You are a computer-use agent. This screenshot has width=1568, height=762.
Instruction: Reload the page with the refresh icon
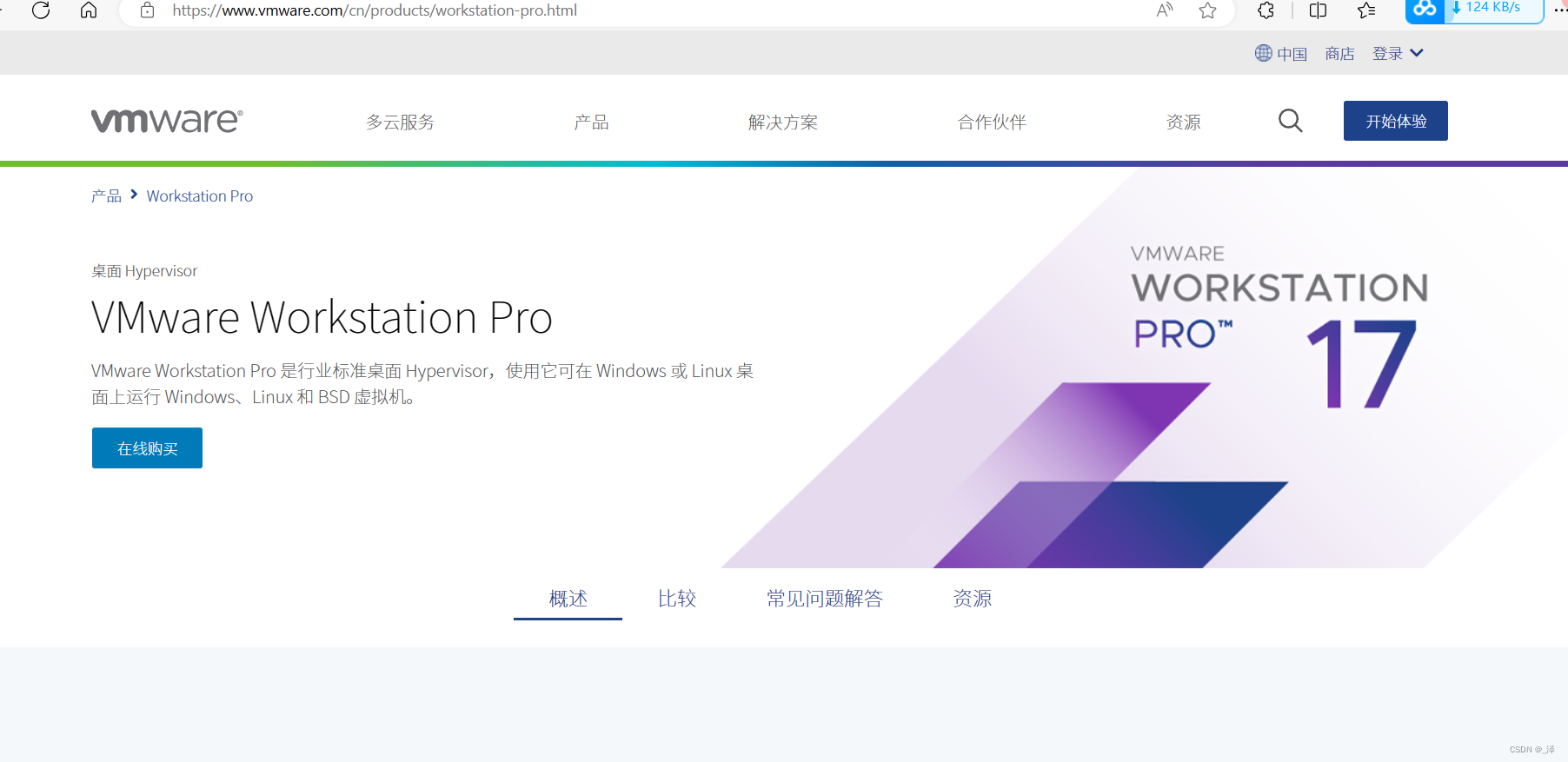click(x=41, y=10)
